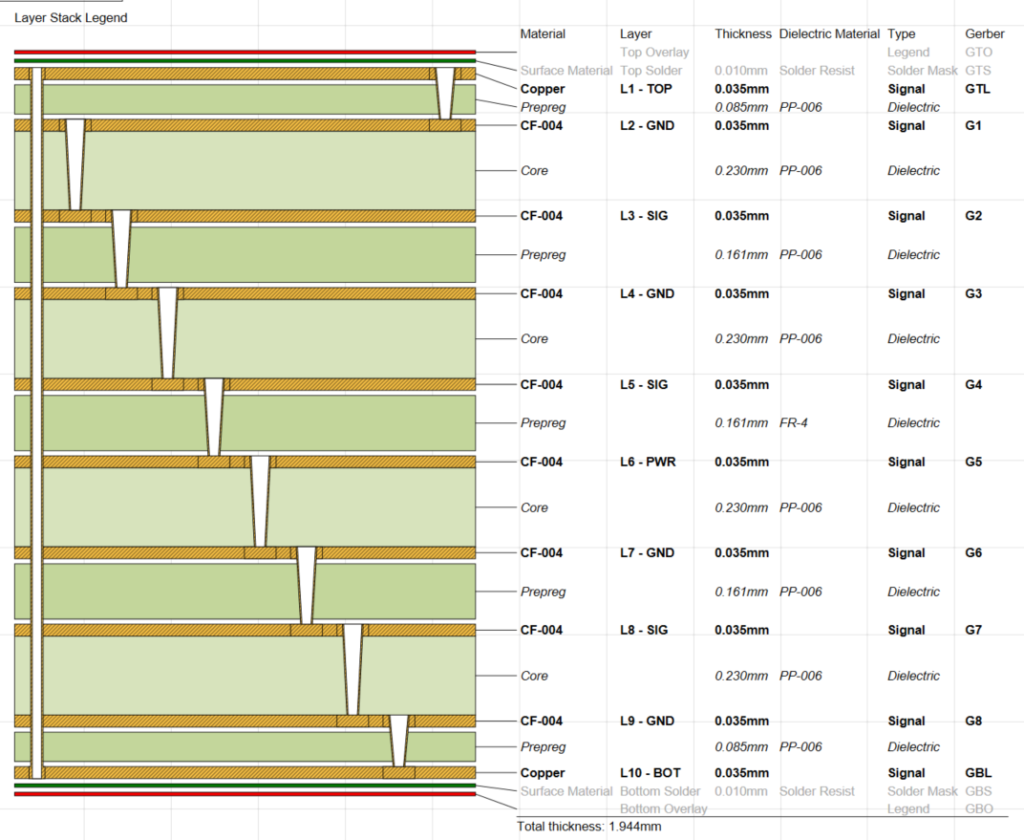Image resolution: width=1024 pixels, height=840 pixels.
Task: Click 0.035mm thickness in the L10 - BOT row
Action: tap(741, 773)
